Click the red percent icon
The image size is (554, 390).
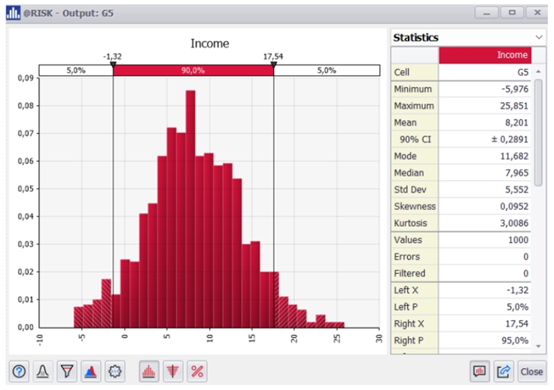tap(197, 371)
